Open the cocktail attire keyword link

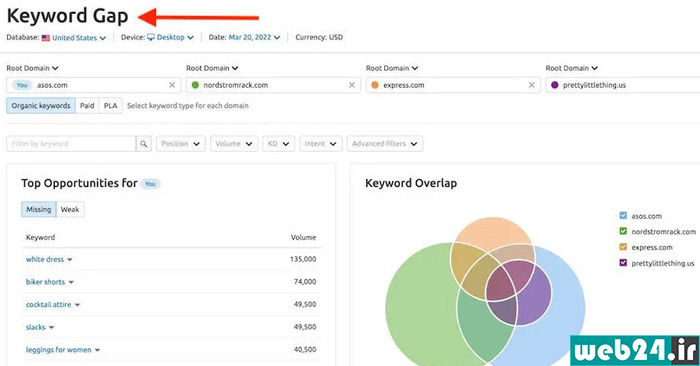tap(48, 304)
